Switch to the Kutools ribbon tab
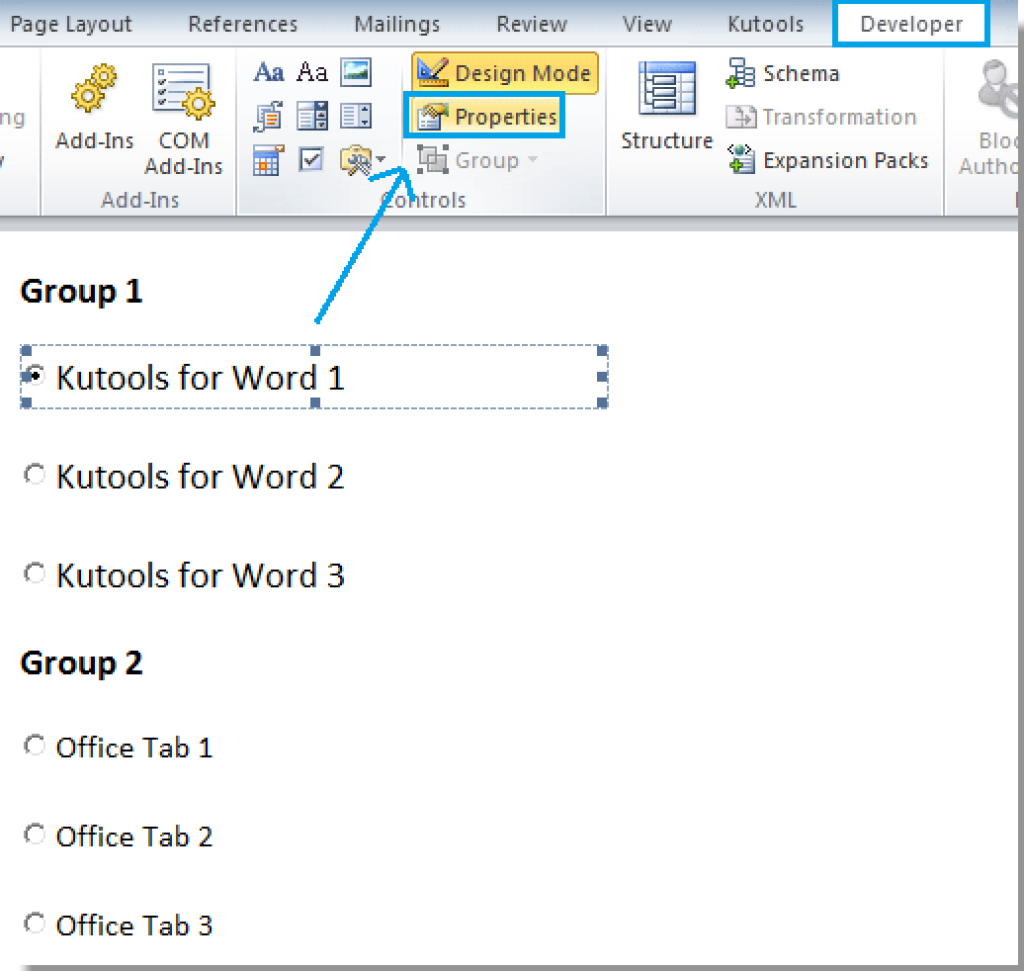 (x=765, y=23)
